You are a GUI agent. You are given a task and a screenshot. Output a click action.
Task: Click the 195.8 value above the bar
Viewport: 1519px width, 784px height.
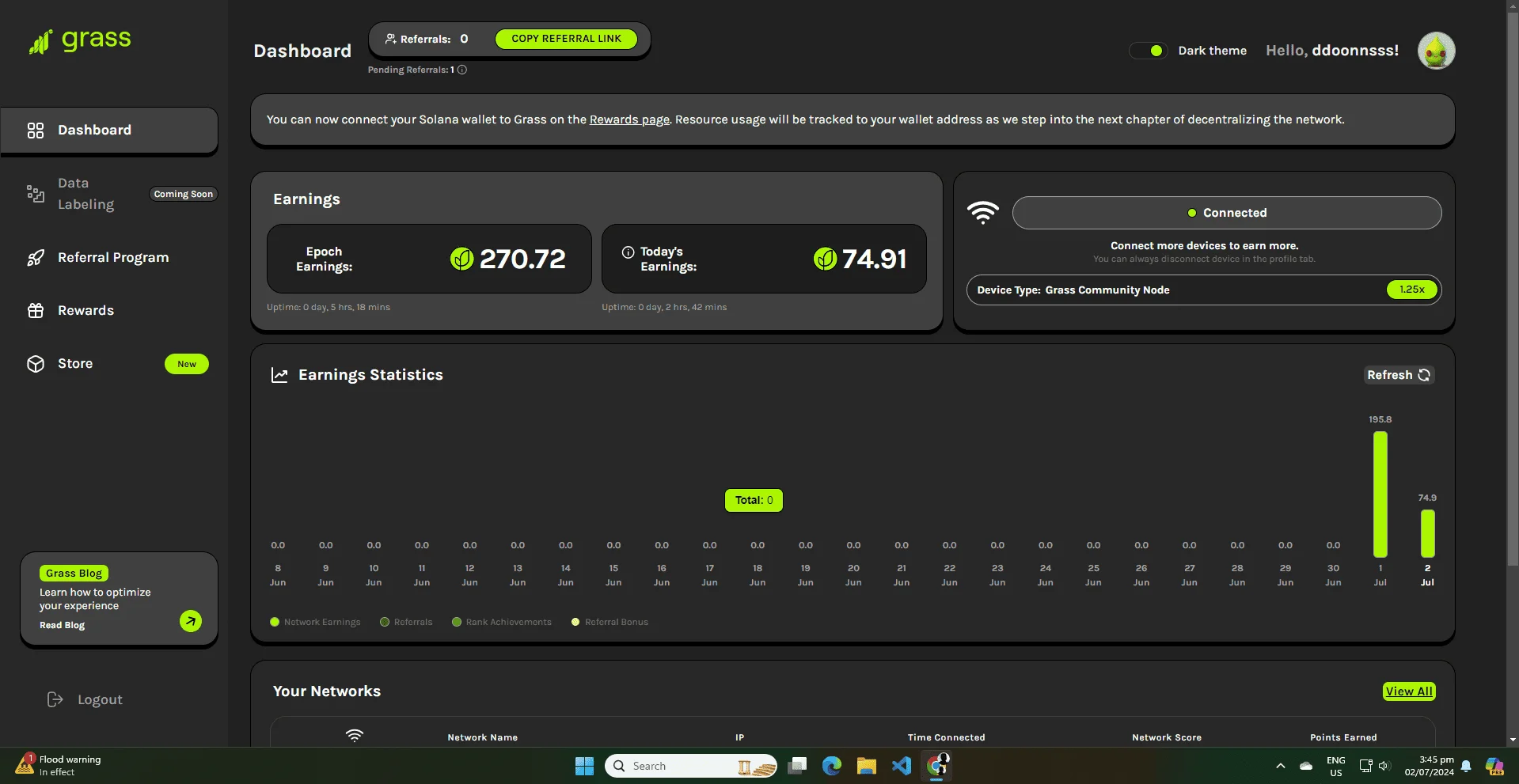1380,419
